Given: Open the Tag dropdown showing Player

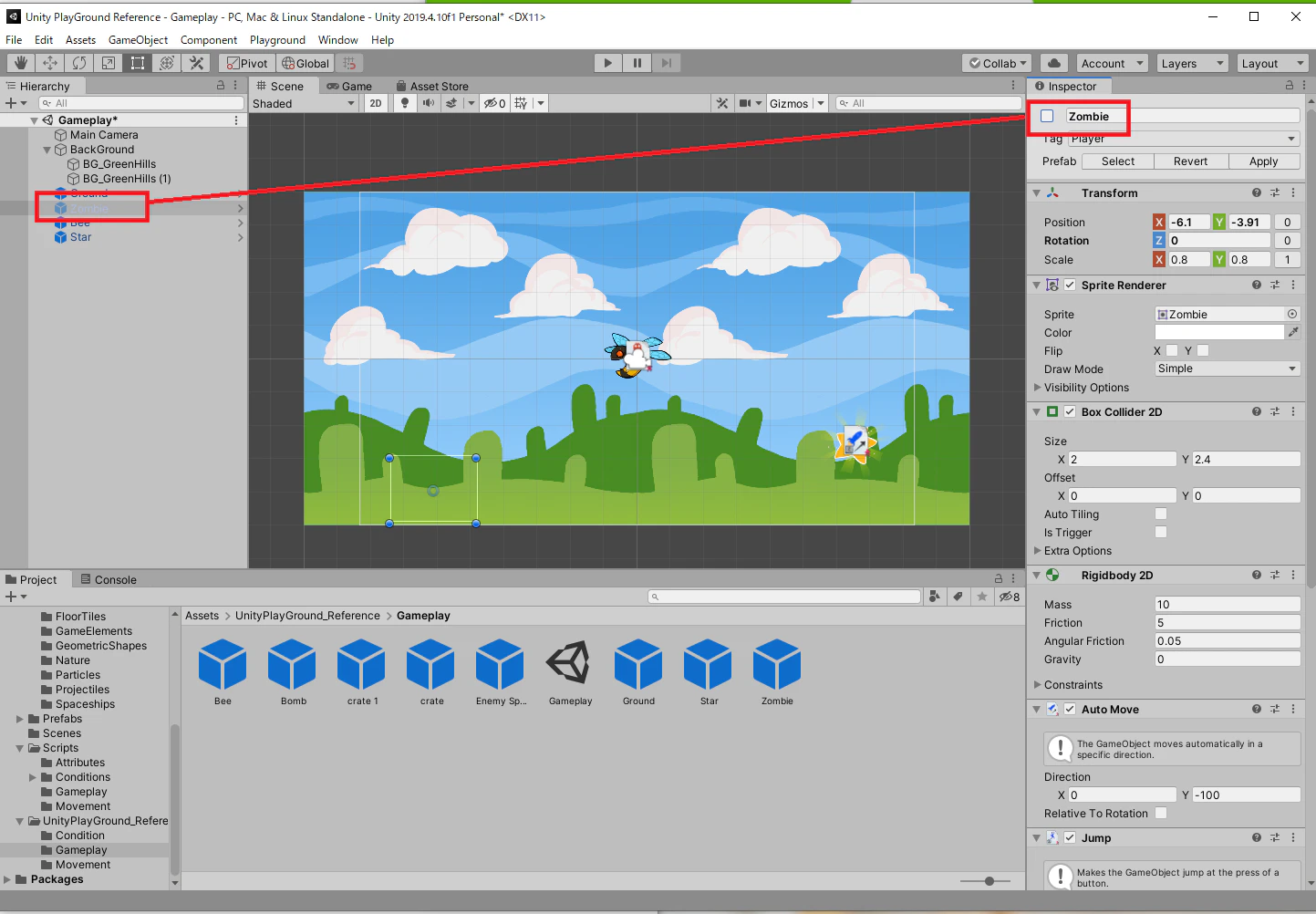Looking at the screenshot, I should pyautogui.click(x=1184, y=139).
